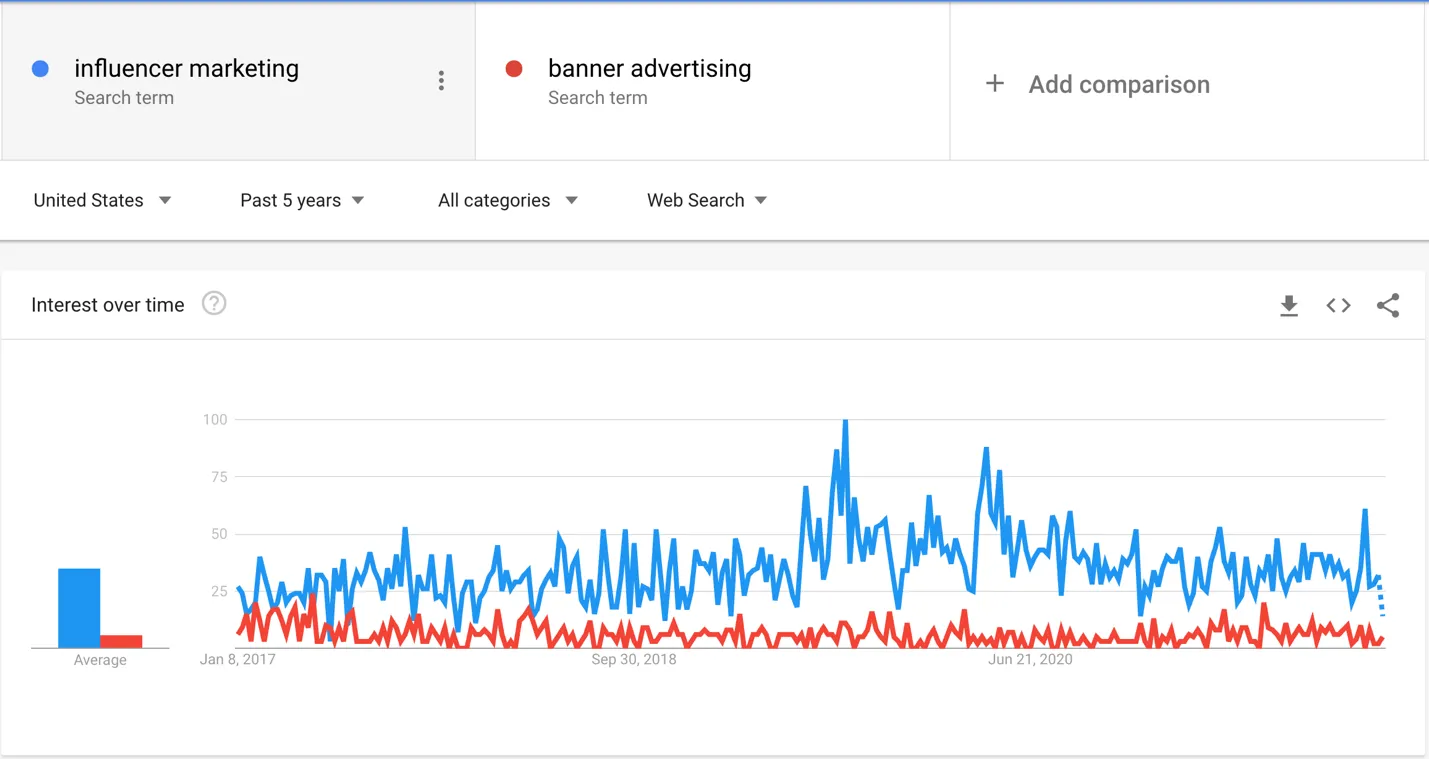Click the Add comparison button
This screenshot has height=759, width=1429.
click(x=1118, y=84)
